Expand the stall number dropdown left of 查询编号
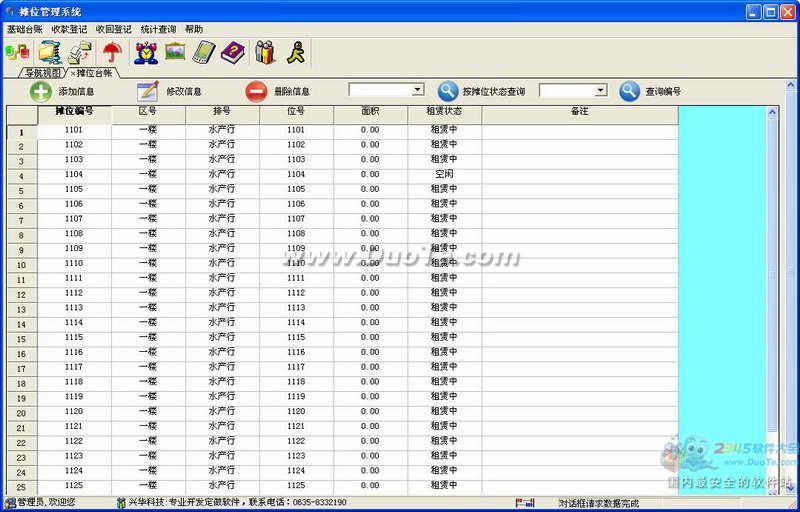Image resolution: width=800 pixels, height=512 pixels. [600, 90]
